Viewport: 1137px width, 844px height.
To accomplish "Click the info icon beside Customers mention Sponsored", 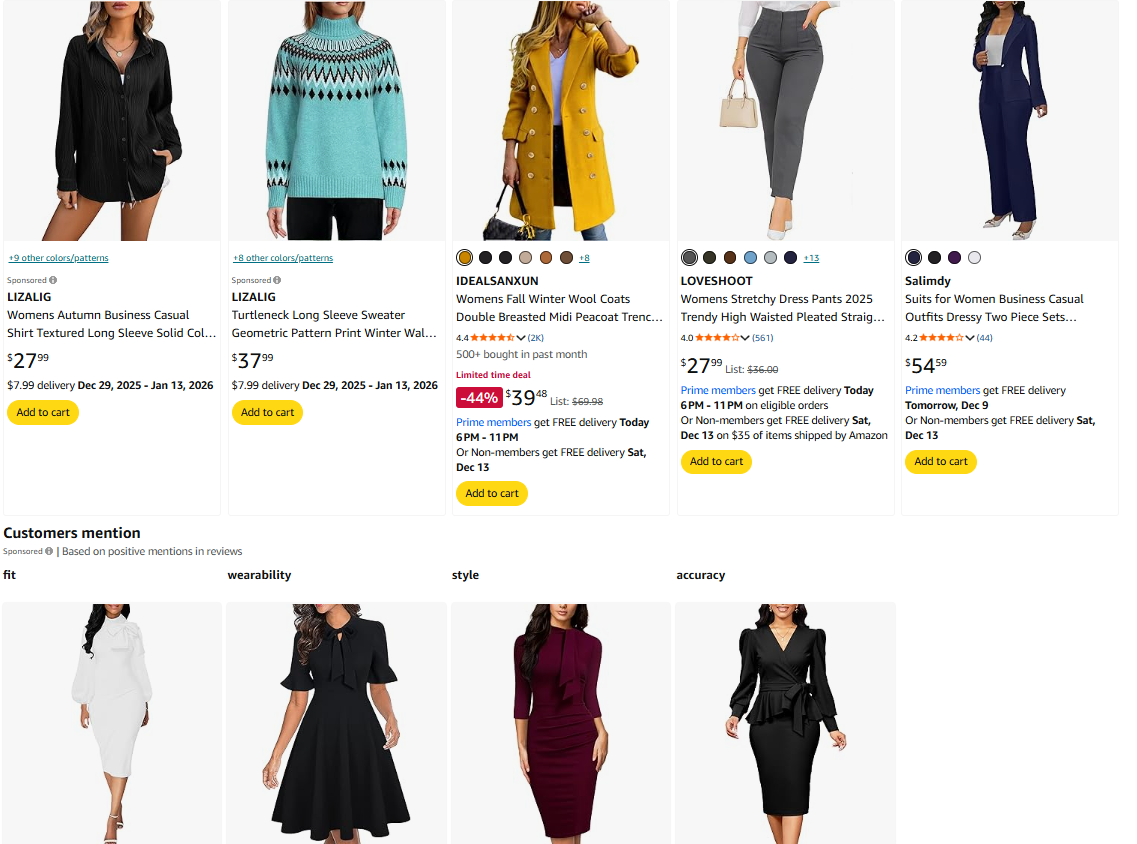I will point(49,551).
